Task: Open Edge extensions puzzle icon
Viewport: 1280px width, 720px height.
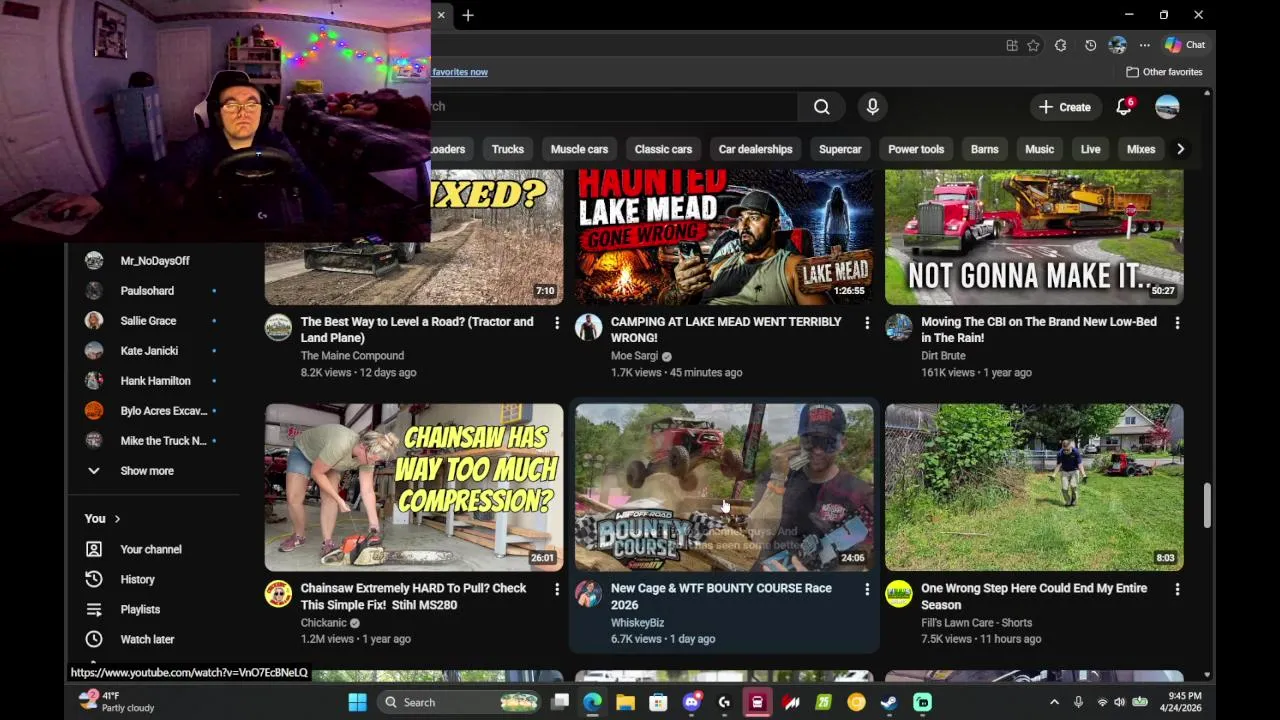Action: 1061,45
